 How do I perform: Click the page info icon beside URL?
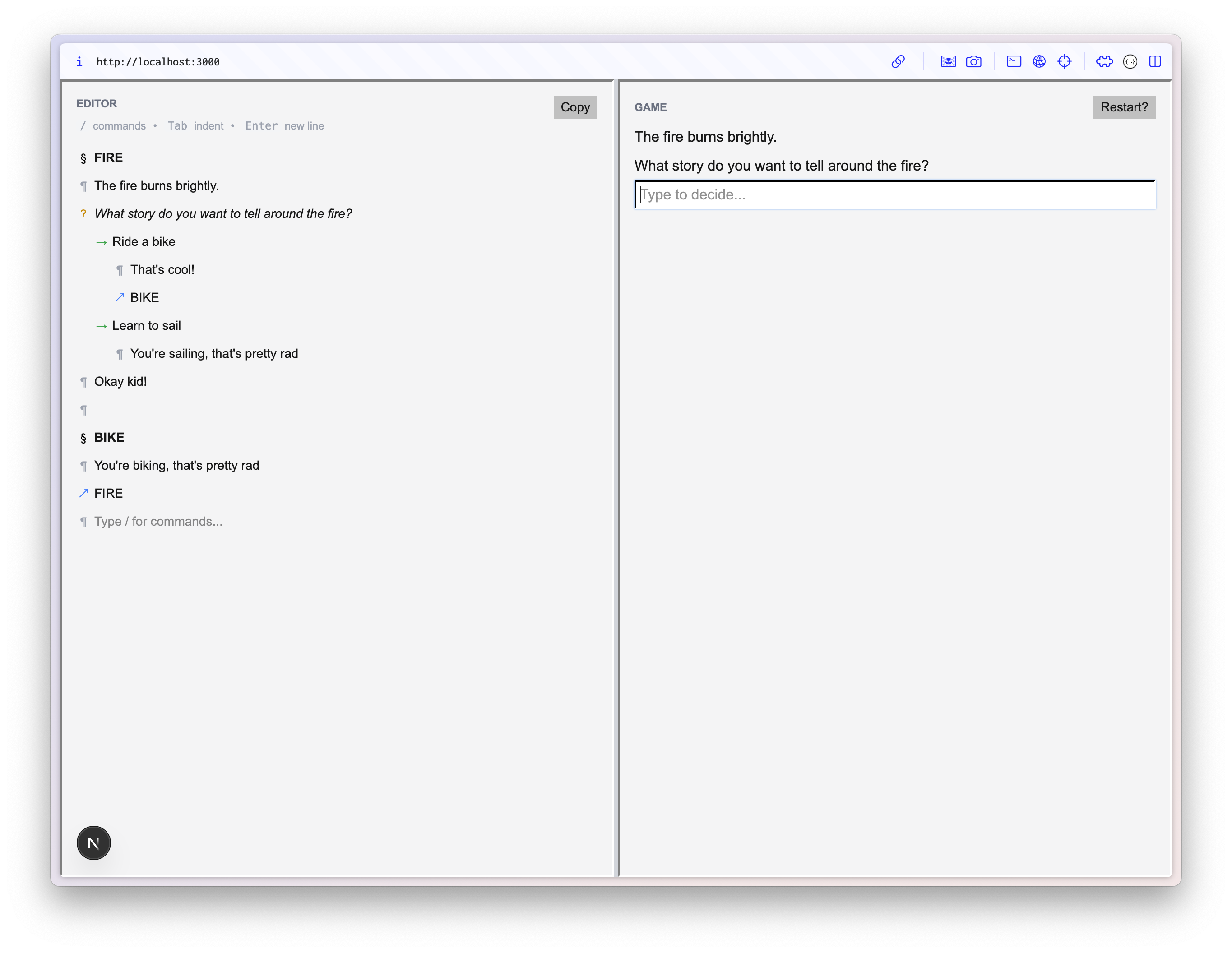[x=79, y=61]
